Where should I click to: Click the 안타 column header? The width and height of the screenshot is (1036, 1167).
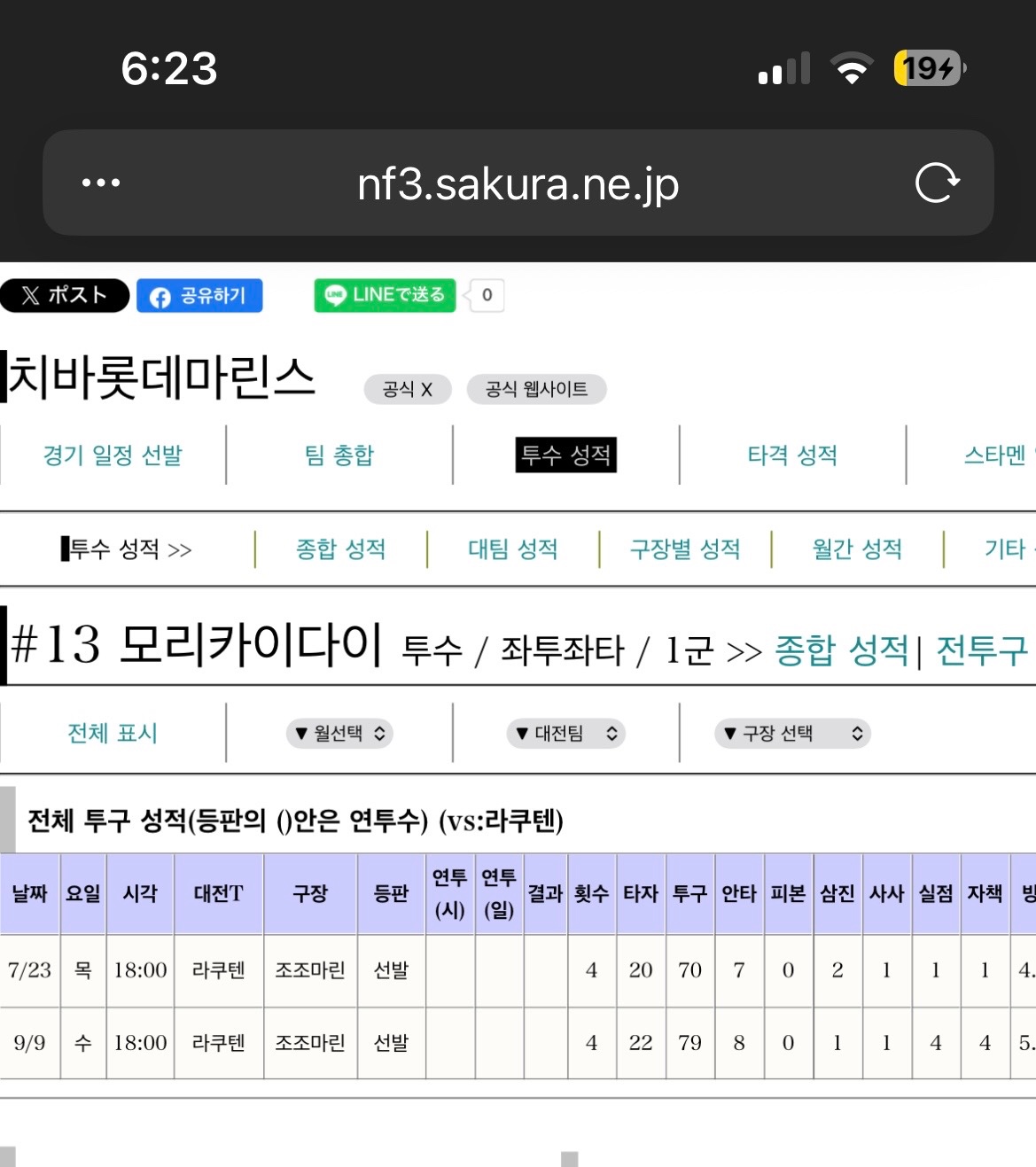[739, 894]
